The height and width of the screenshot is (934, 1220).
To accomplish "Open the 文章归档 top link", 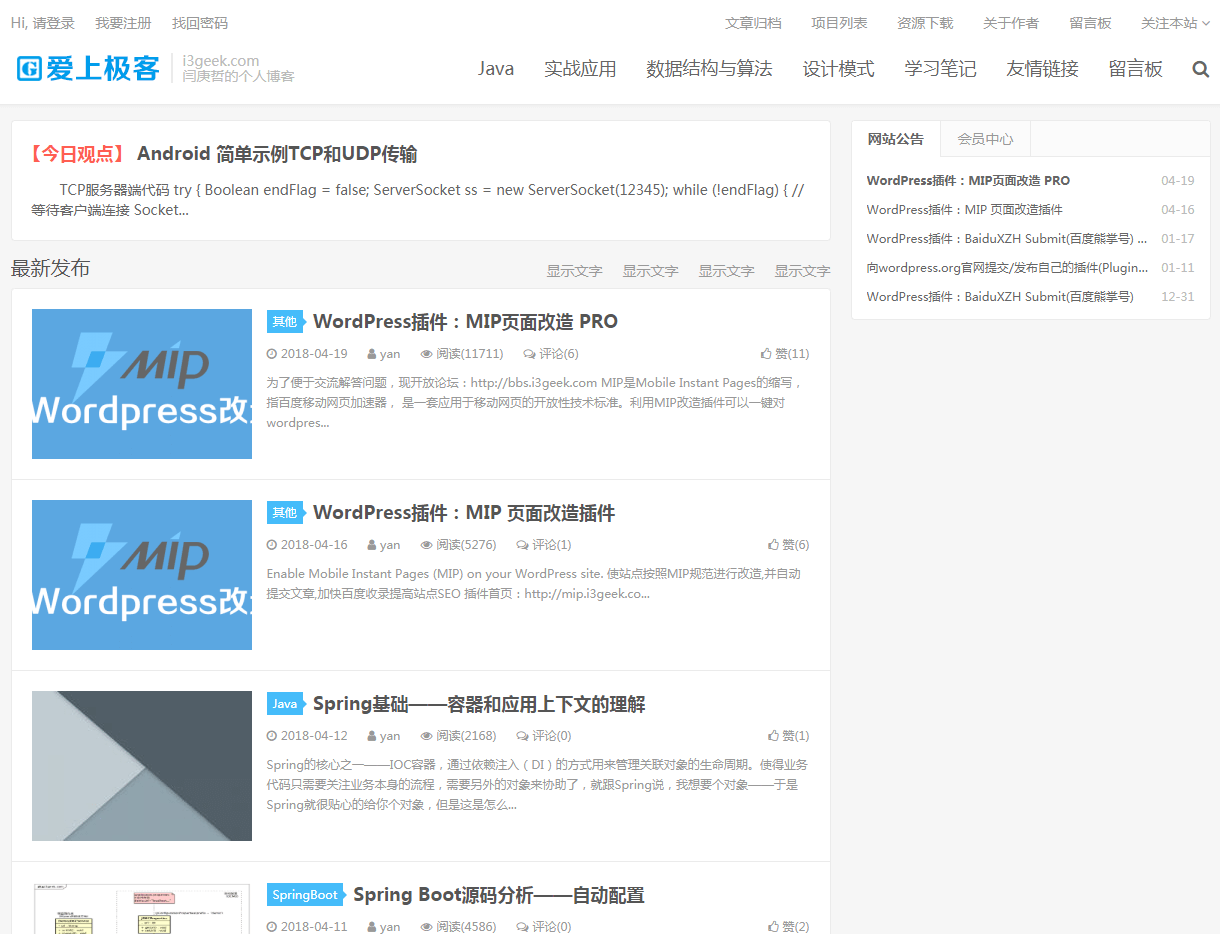I will (x=753, y=23).
